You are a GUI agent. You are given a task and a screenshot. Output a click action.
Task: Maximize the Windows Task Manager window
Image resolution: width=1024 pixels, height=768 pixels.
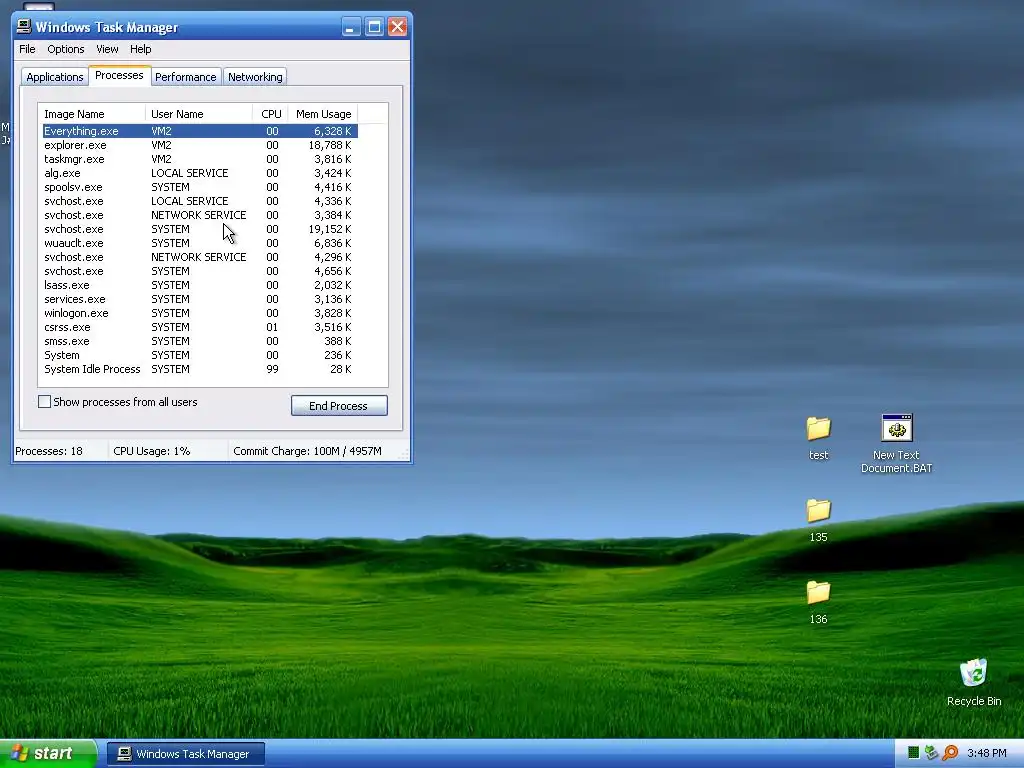pos(374,27)
